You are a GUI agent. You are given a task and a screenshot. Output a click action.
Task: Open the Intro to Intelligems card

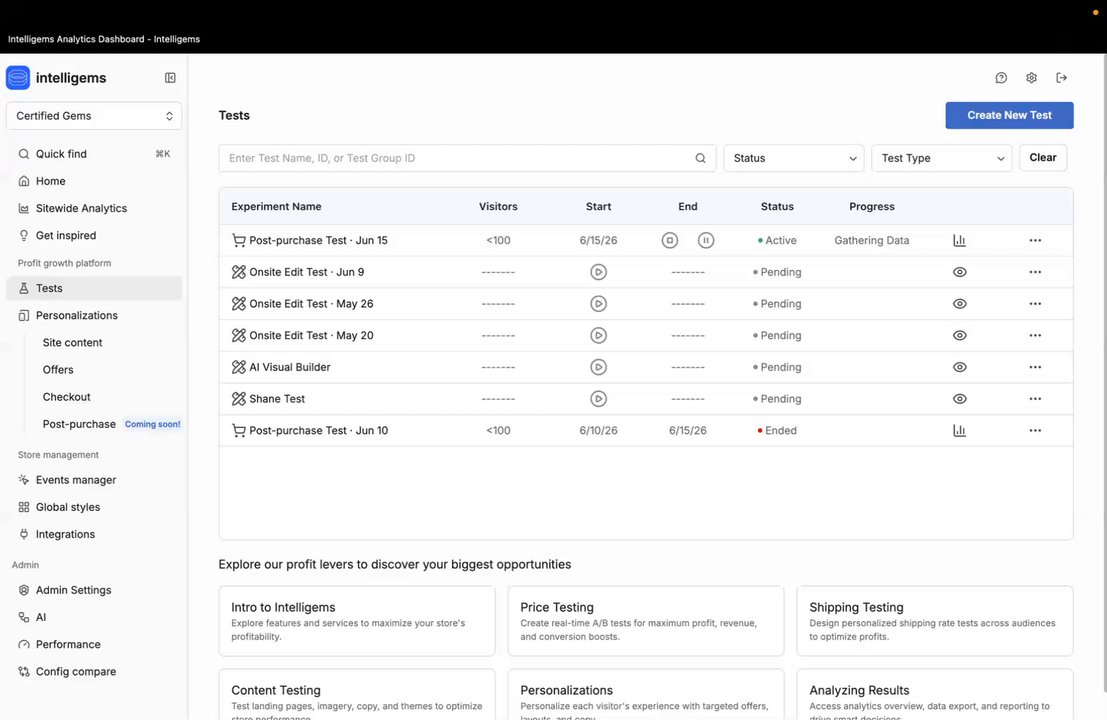click(357, 621)
